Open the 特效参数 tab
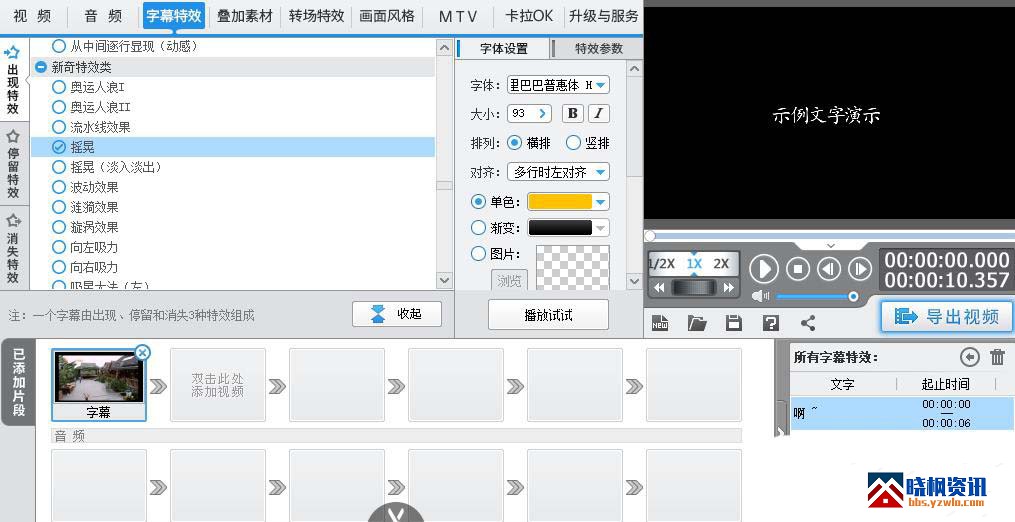 (x=599, y=49)
